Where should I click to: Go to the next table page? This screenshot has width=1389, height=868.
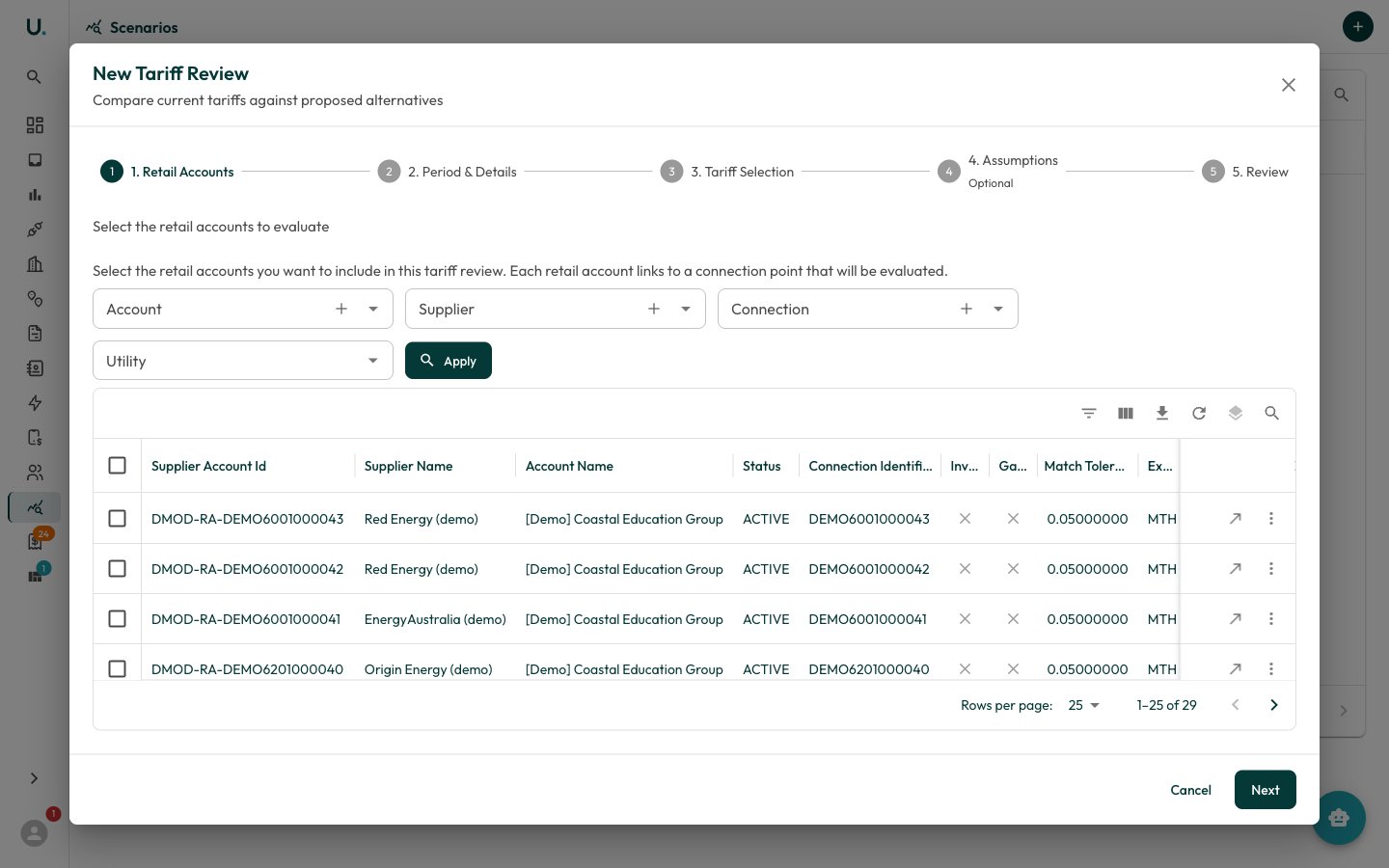click(1274, 705)
